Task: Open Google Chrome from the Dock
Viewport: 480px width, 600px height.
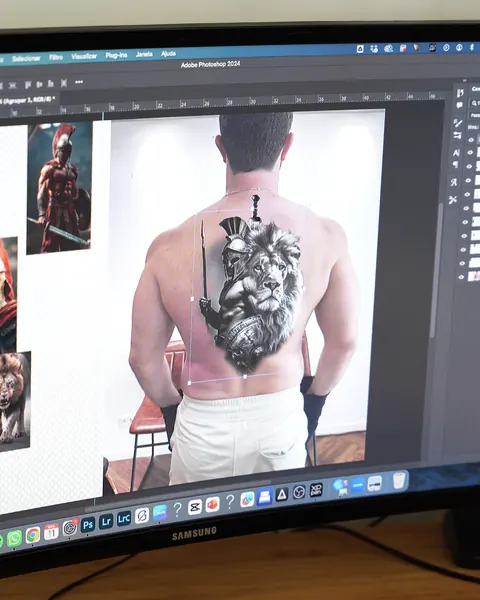Action: [x=33, y=535]
